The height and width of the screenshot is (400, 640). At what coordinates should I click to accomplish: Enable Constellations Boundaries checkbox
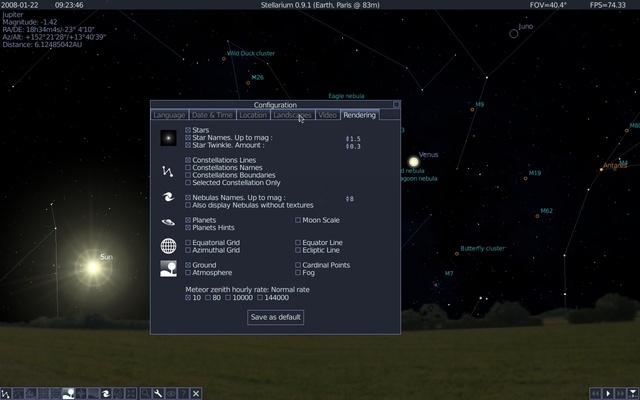click(188, 175)
